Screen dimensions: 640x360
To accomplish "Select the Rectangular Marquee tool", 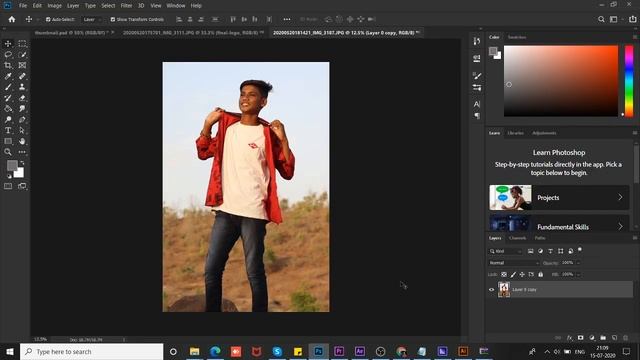I will 22,44.
